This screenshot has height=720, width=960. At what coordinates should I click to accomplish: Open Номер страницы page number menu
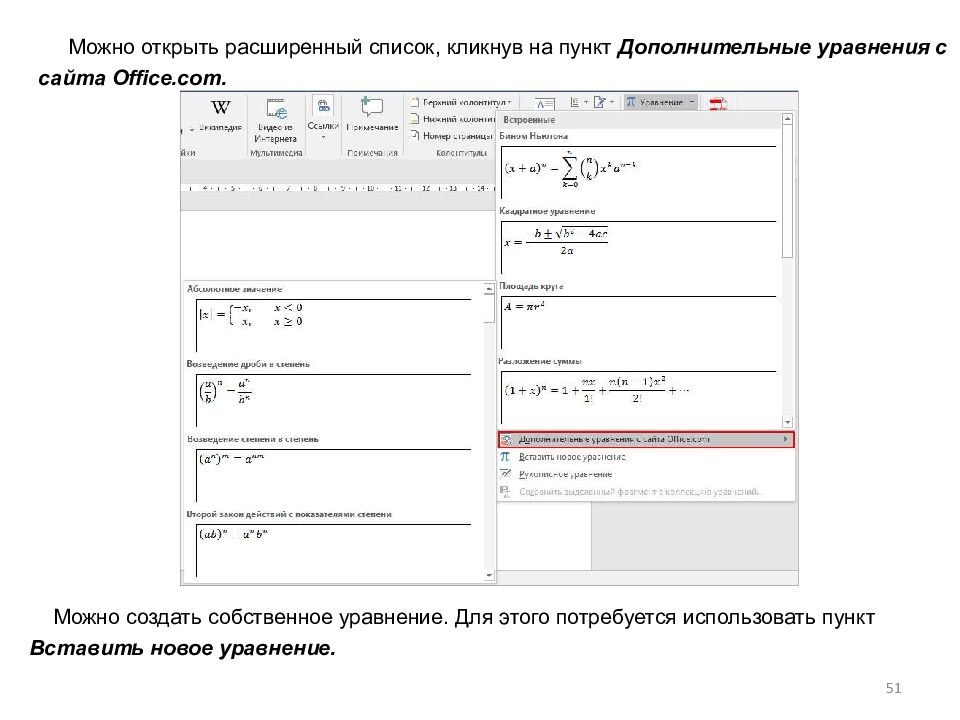tap(452, 135)
